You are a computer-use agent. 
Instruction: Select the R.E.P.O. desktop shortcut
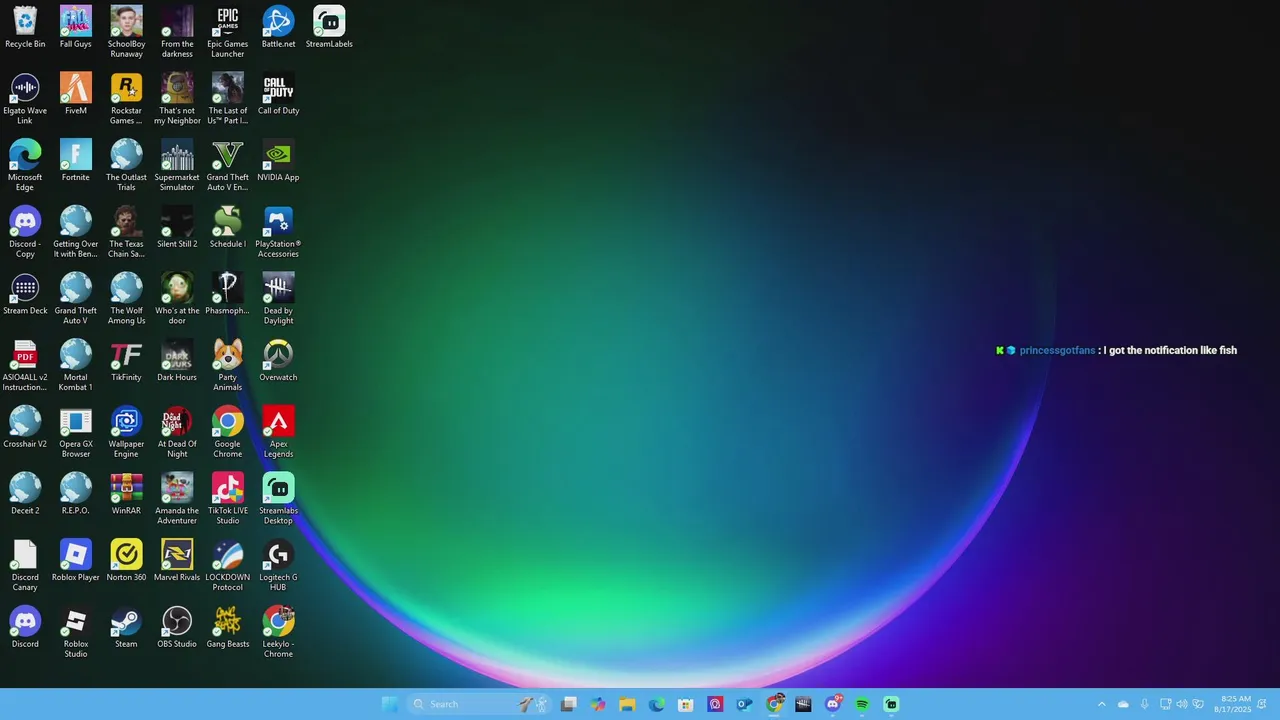pyautogui.click(x=76, y=494)
